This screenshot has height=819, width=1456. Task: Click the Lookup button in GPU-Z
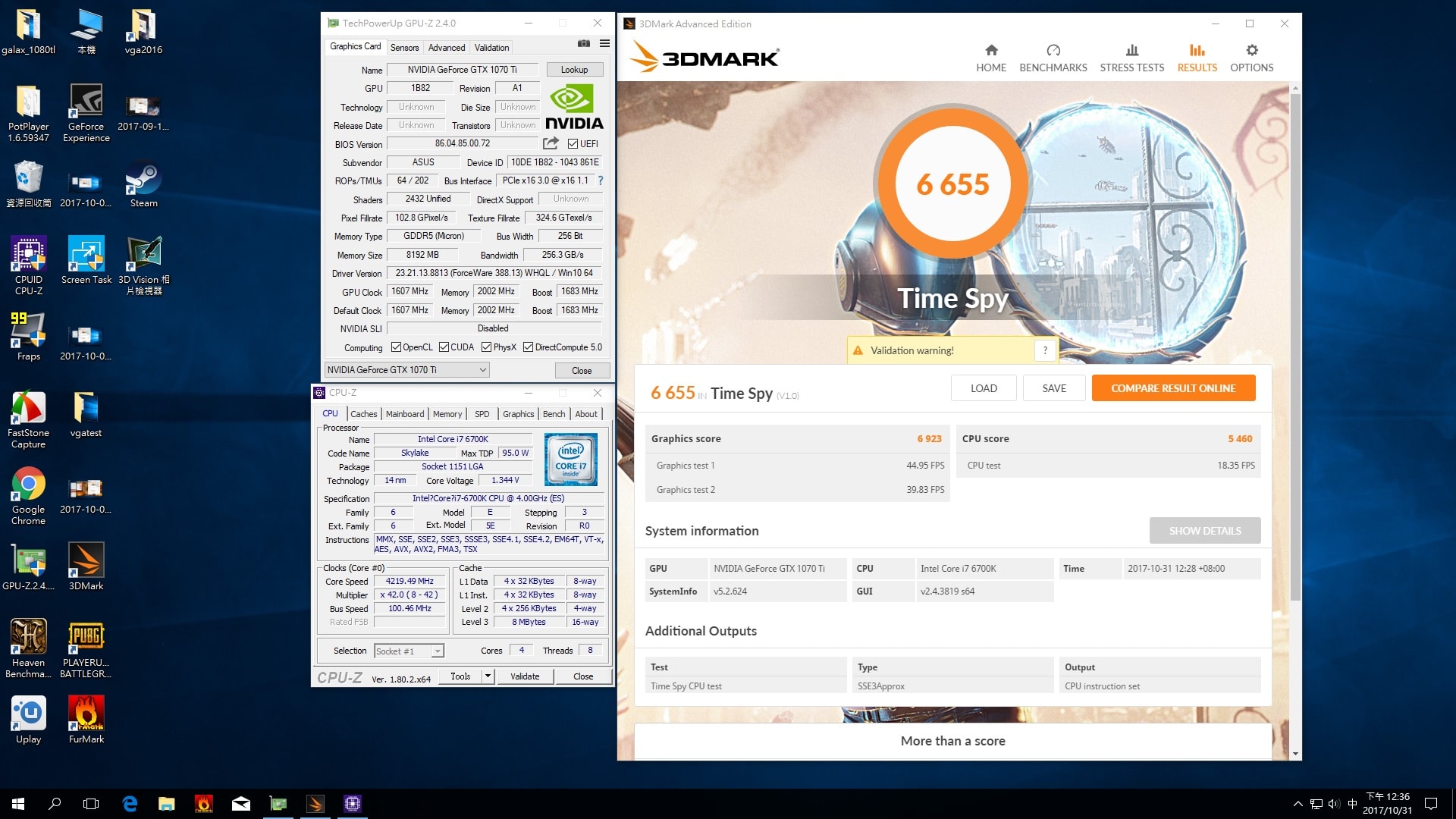(x=574, y=70)
